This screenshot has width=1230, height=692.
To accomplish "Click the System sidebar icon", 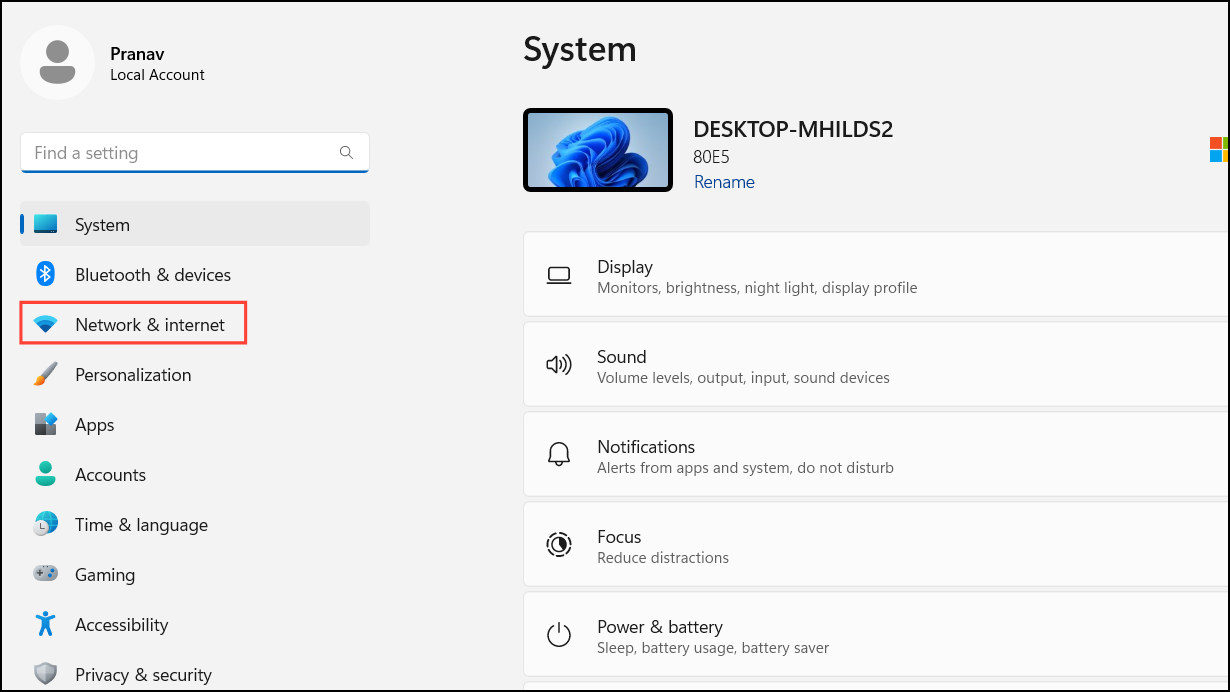I will [x=45, y=224].
